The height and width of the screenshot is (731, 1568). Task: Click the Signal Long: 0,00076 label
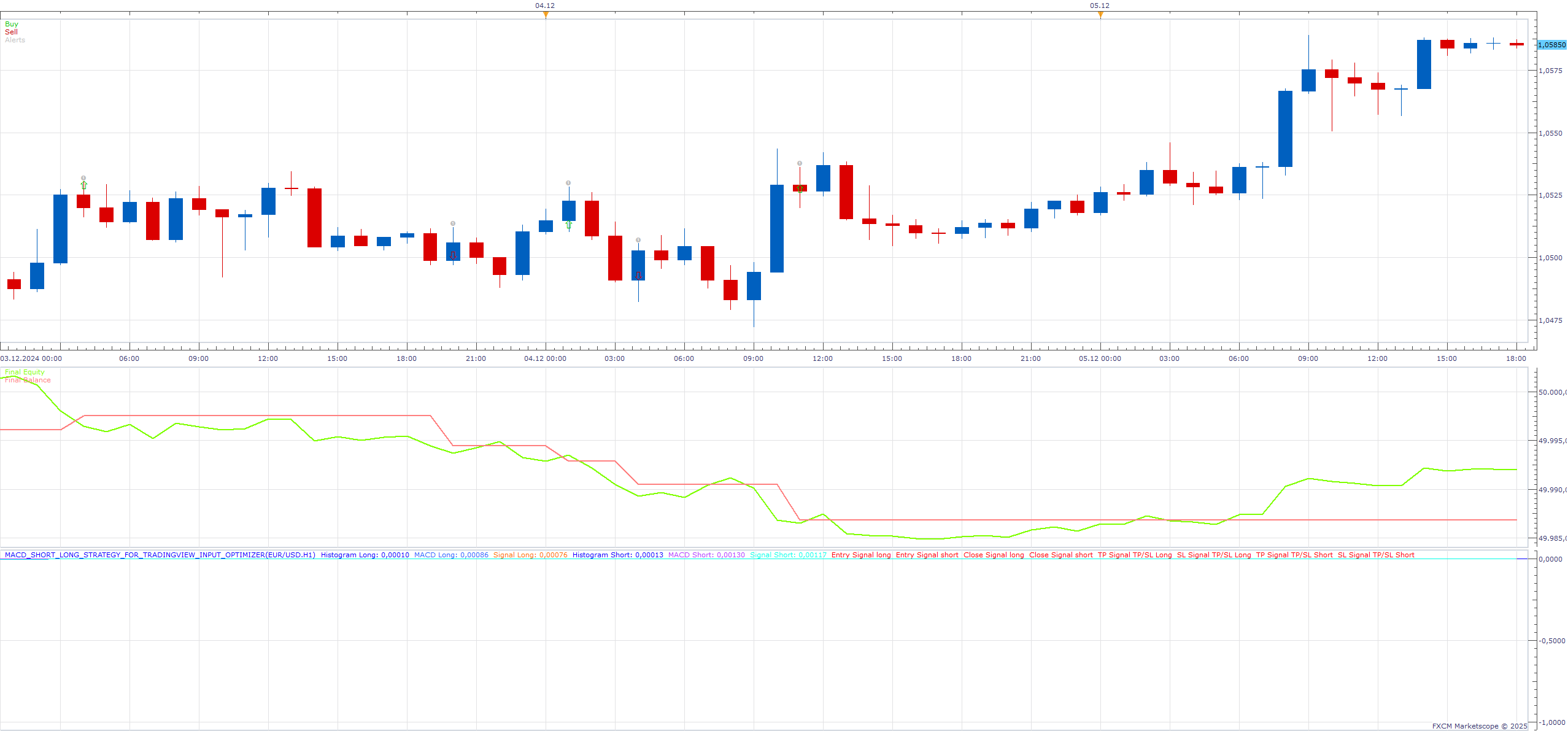coord(530,555)
